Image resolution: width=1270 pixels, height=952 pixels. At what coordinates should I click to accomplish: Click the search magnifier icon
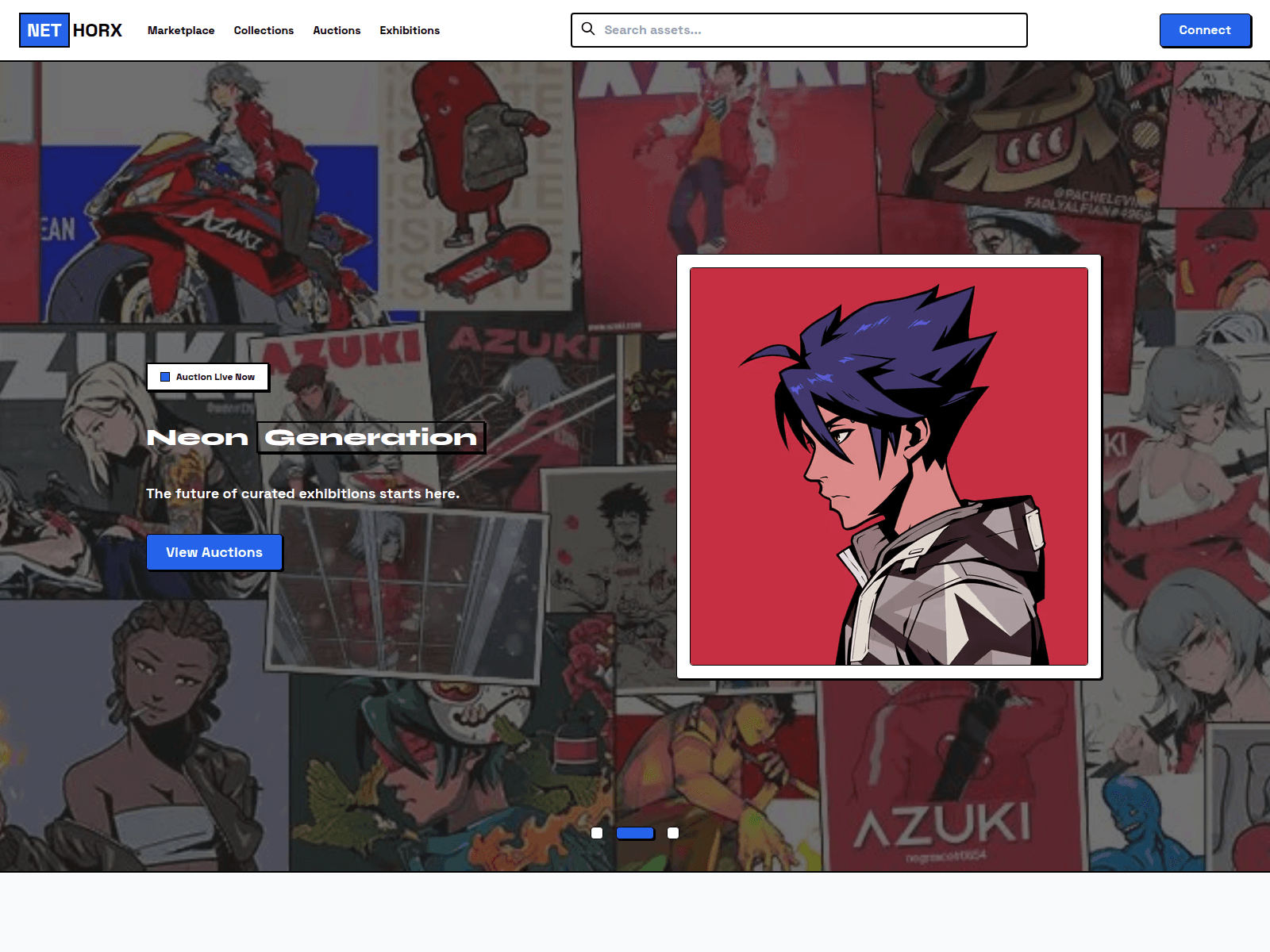point(588,29)
